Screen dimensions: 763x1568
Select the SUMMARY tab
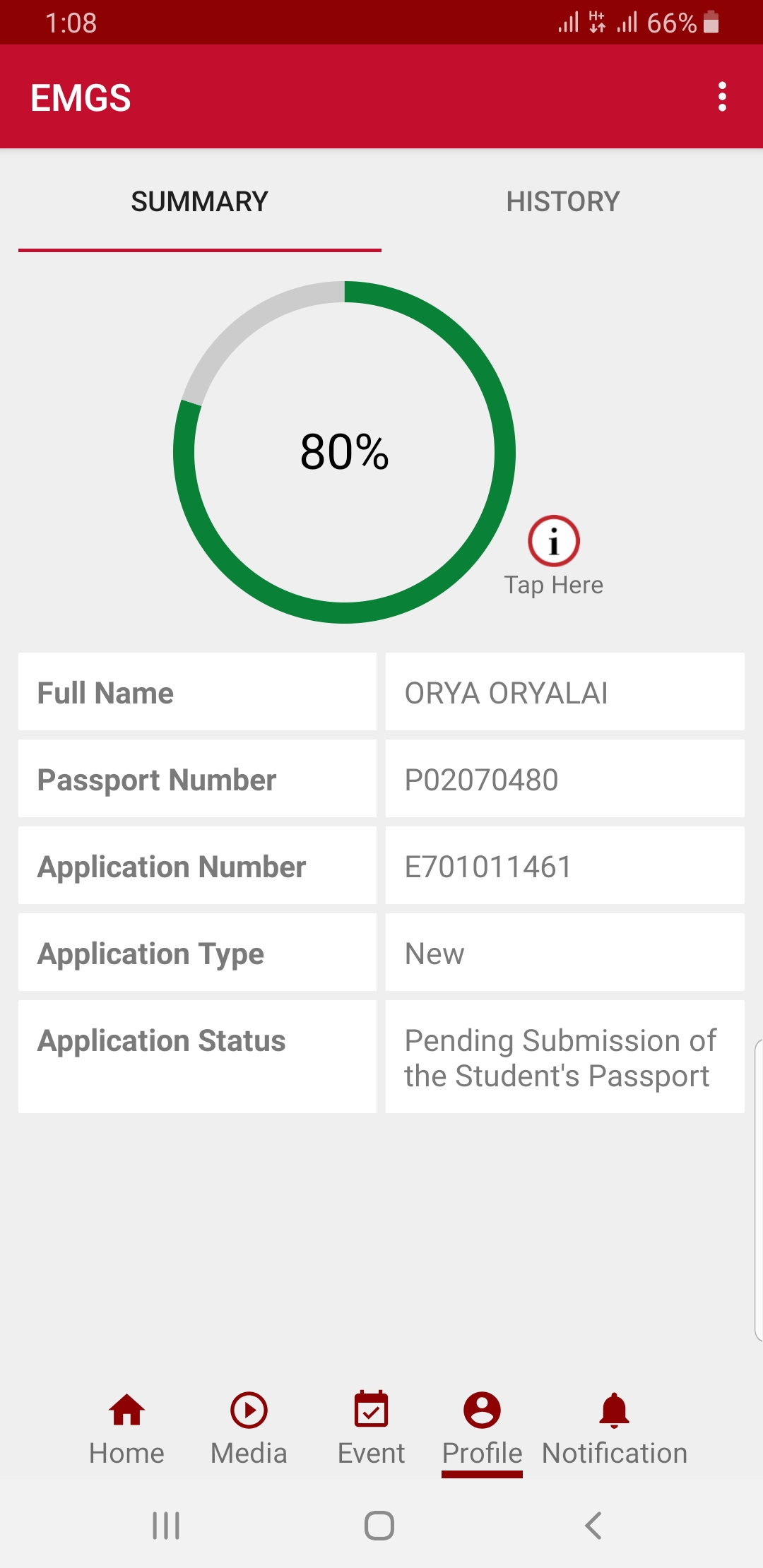pos(199,202)
